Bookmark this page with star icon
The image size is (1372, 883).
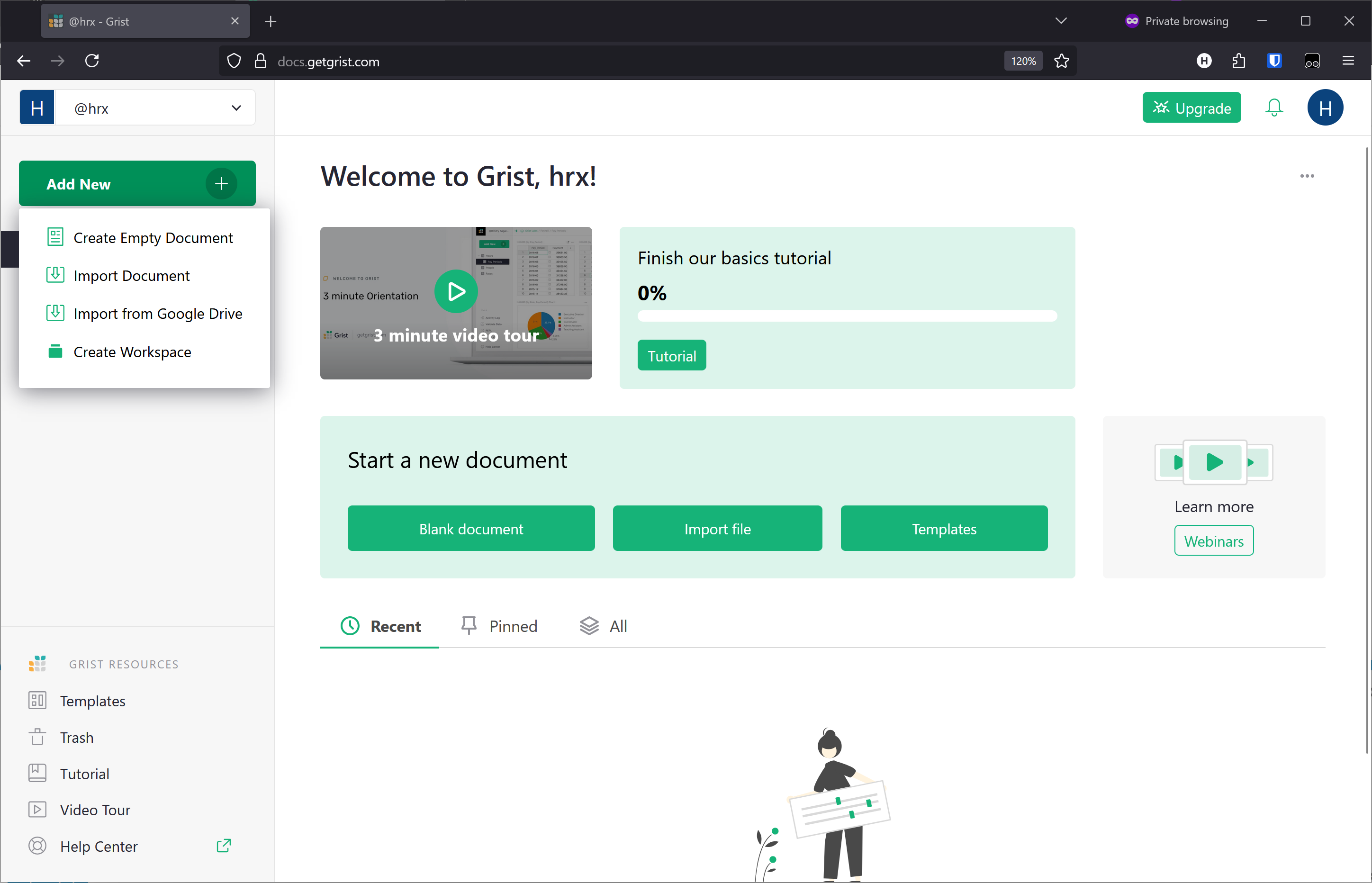(1061, 62)
